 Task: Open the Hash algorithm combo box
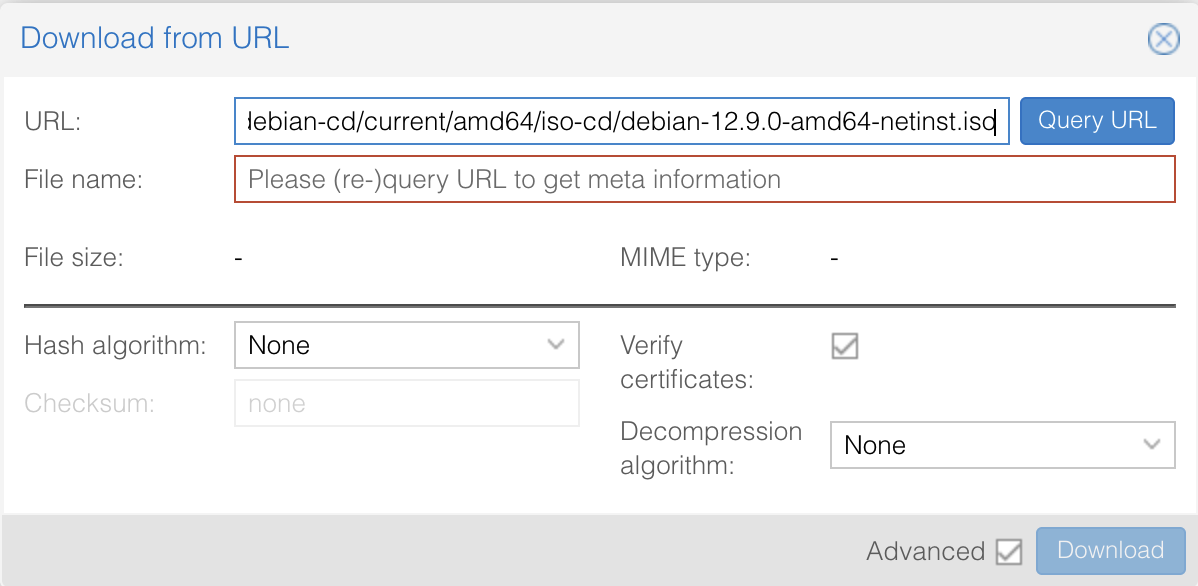[x=390, y=345]
